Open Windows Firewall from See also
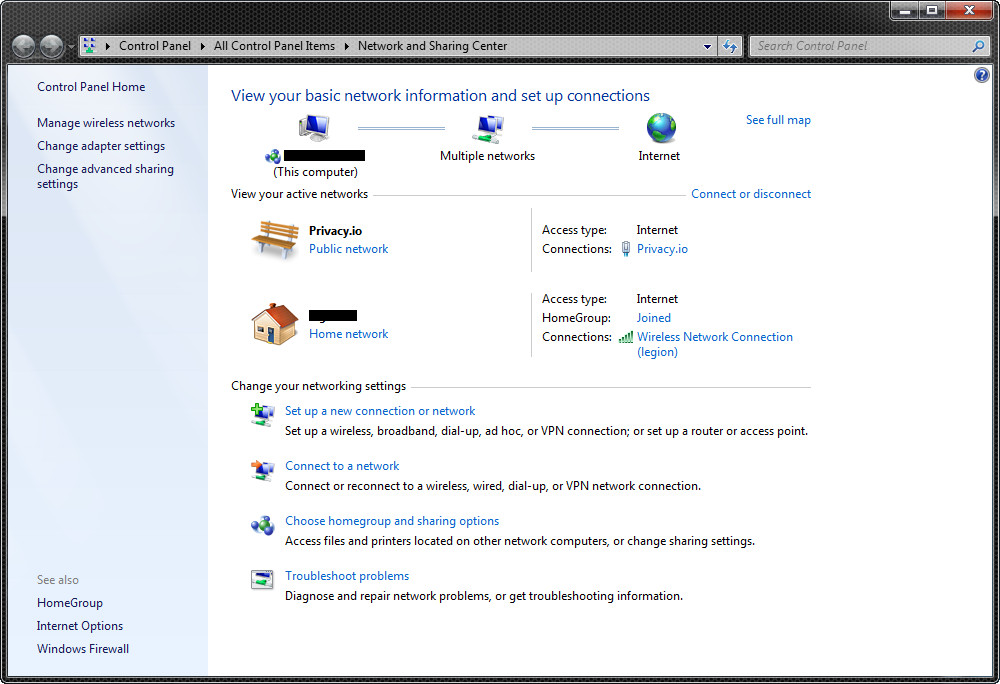The width and height of the screenshot is (1000, 684). pyautogui.click(x=83, y=649)
